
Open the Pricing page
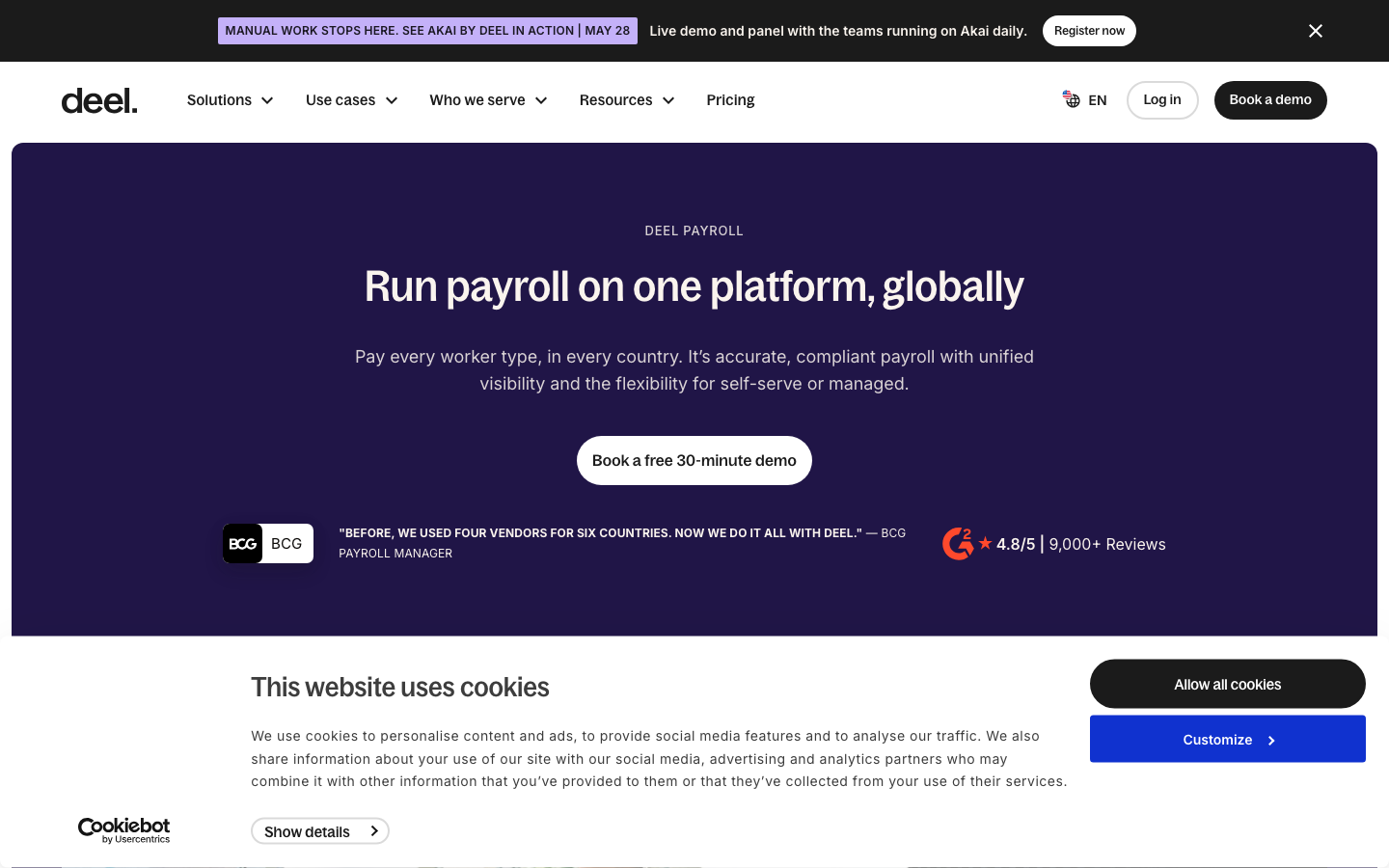[x=730, y=100]
